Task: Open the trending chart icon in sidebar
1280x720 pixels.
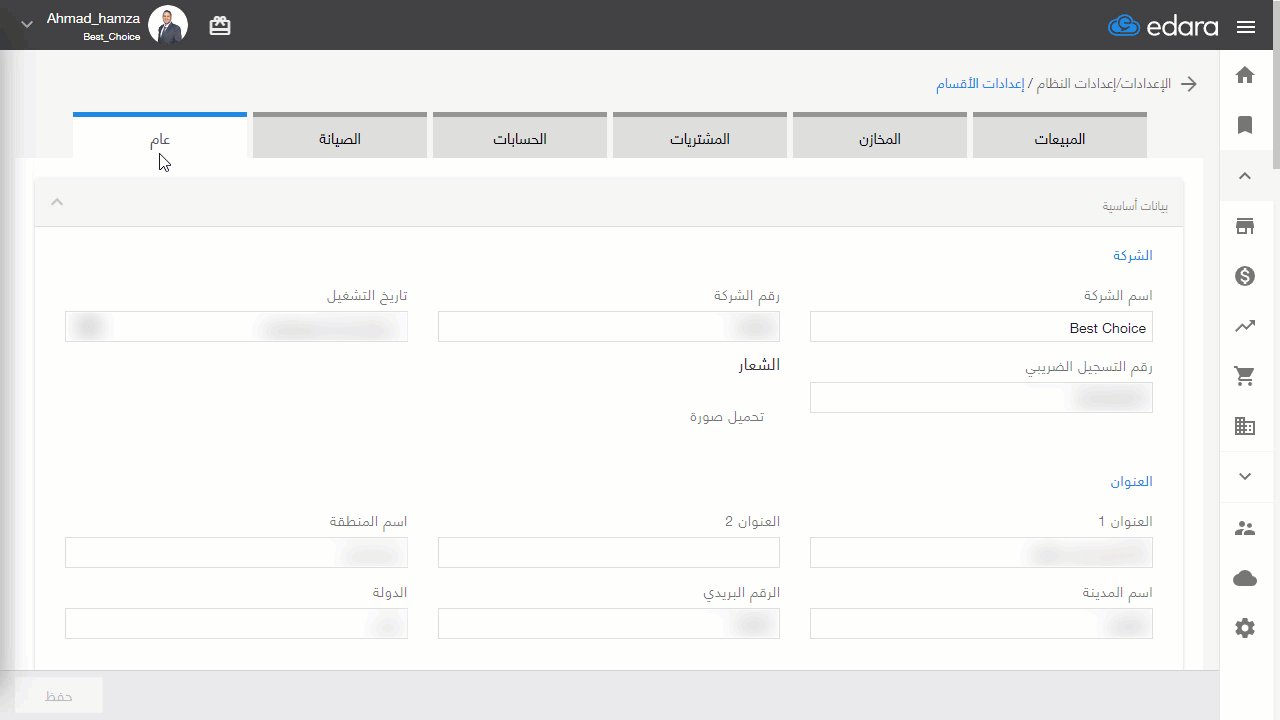Action: pyautogui.click(x=1245, y=326)
